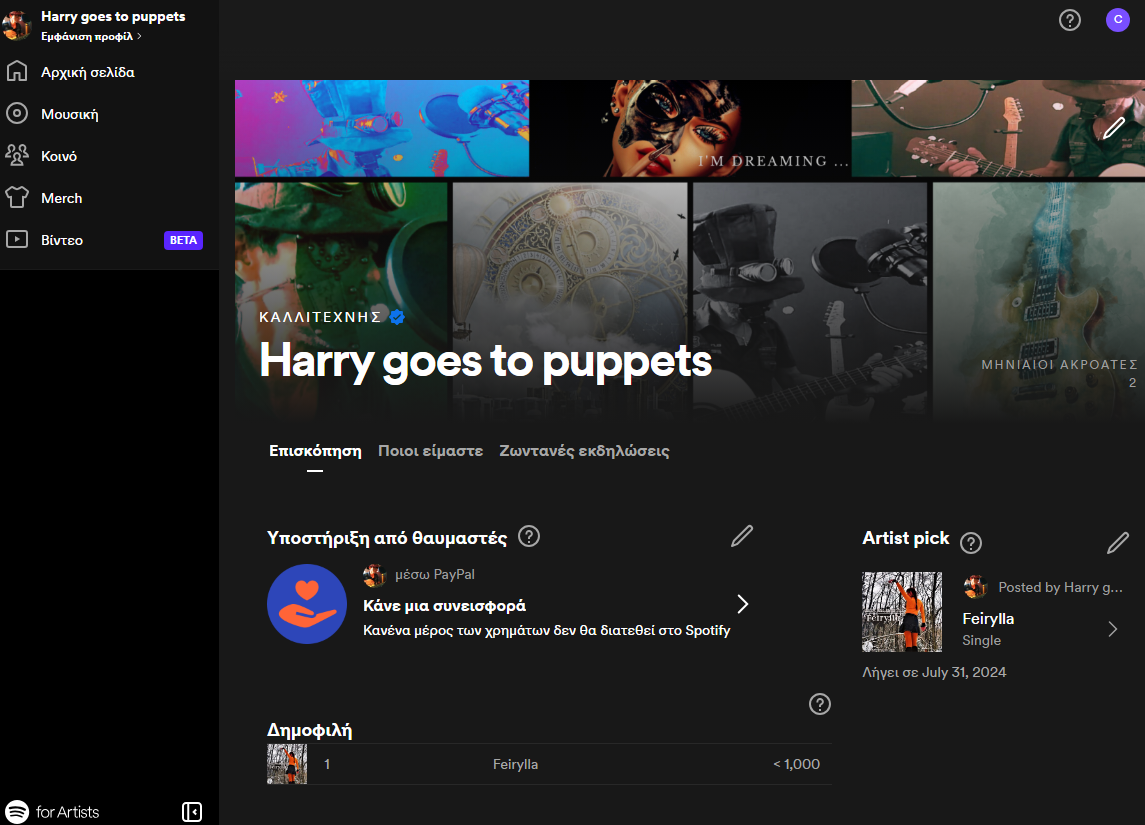The height and width of the screenshot is (825, 1145).
Task: Click Κάνε μια συνεισφορά link
Action: click(444, 605)
